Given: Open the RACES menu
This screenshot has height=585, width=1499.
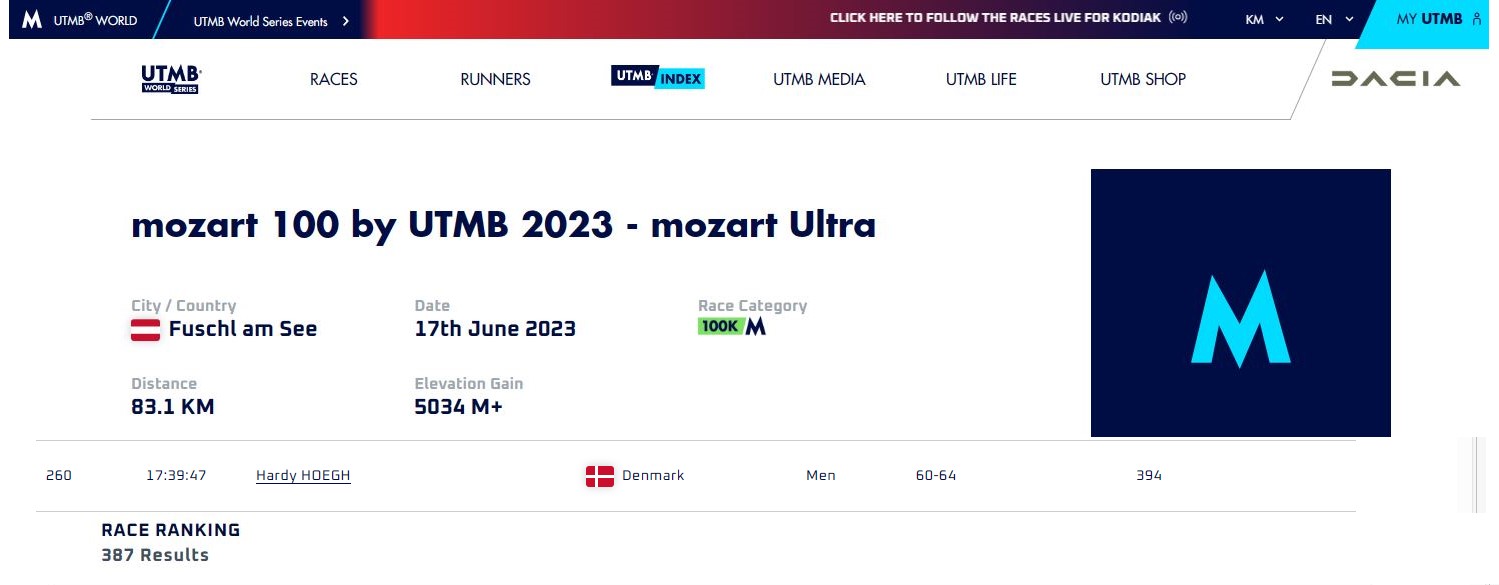Looking at the screenshot, I should (333, 79).
